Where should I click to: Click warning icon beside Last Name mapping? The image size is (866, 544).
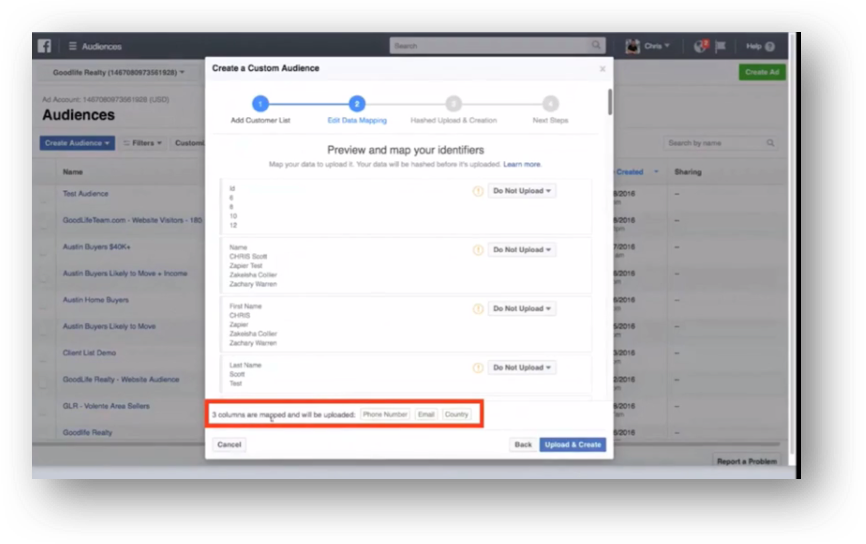coord(478,368)
